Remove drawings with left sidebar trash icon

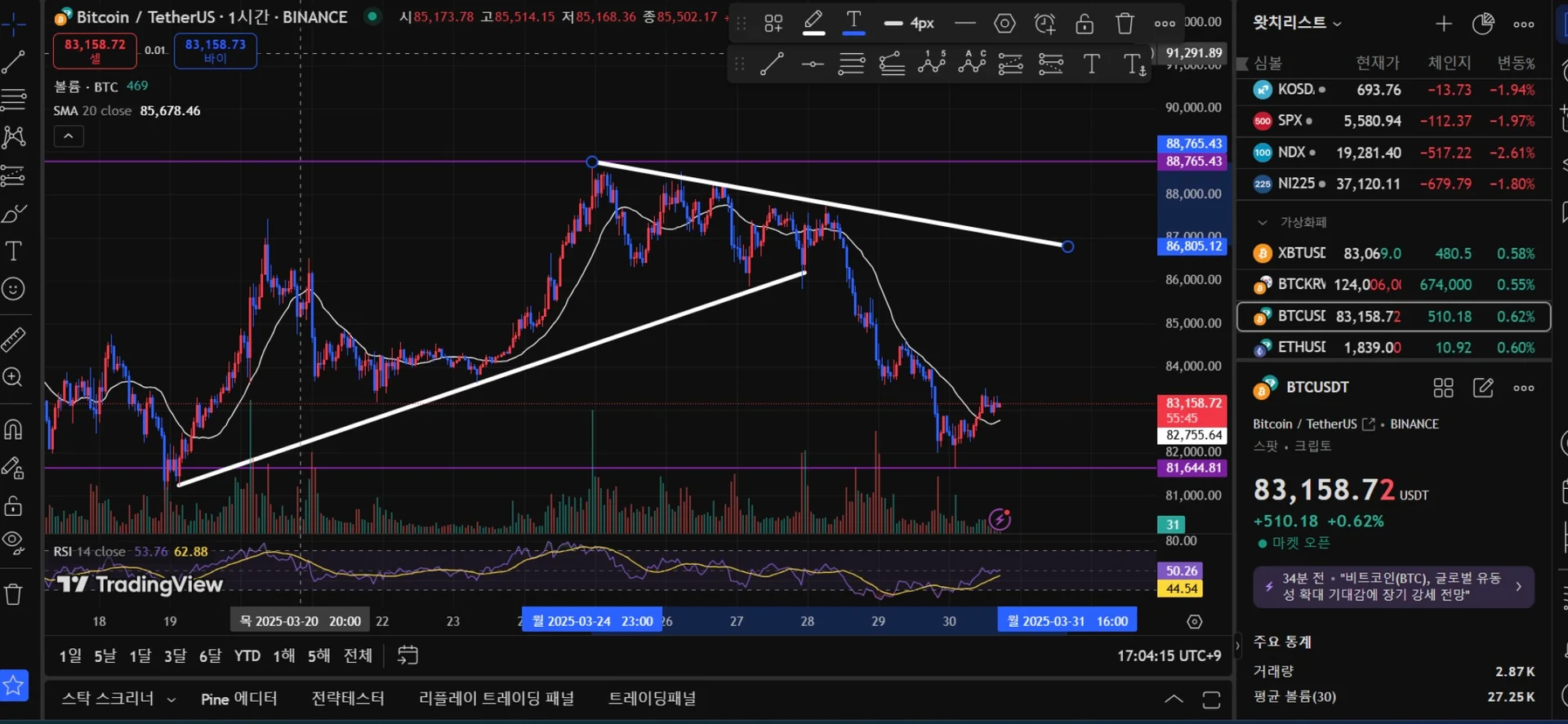(14, 594)
